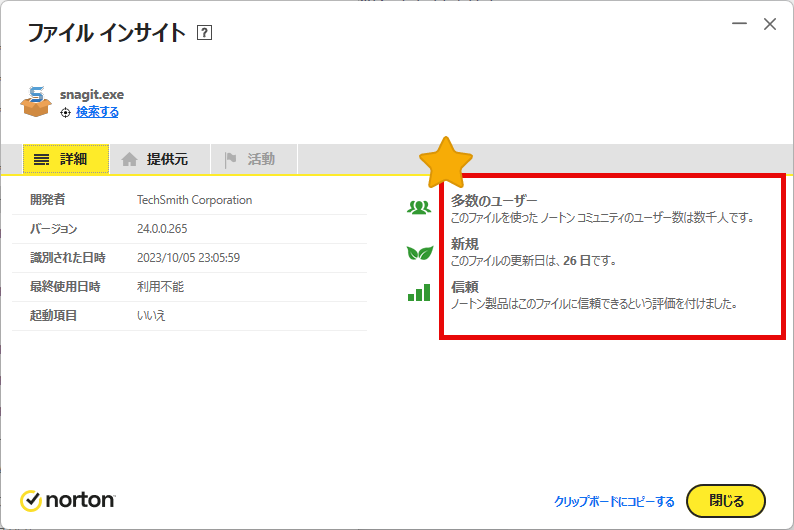Click the 最終使用日時 label

coord(65,287)
